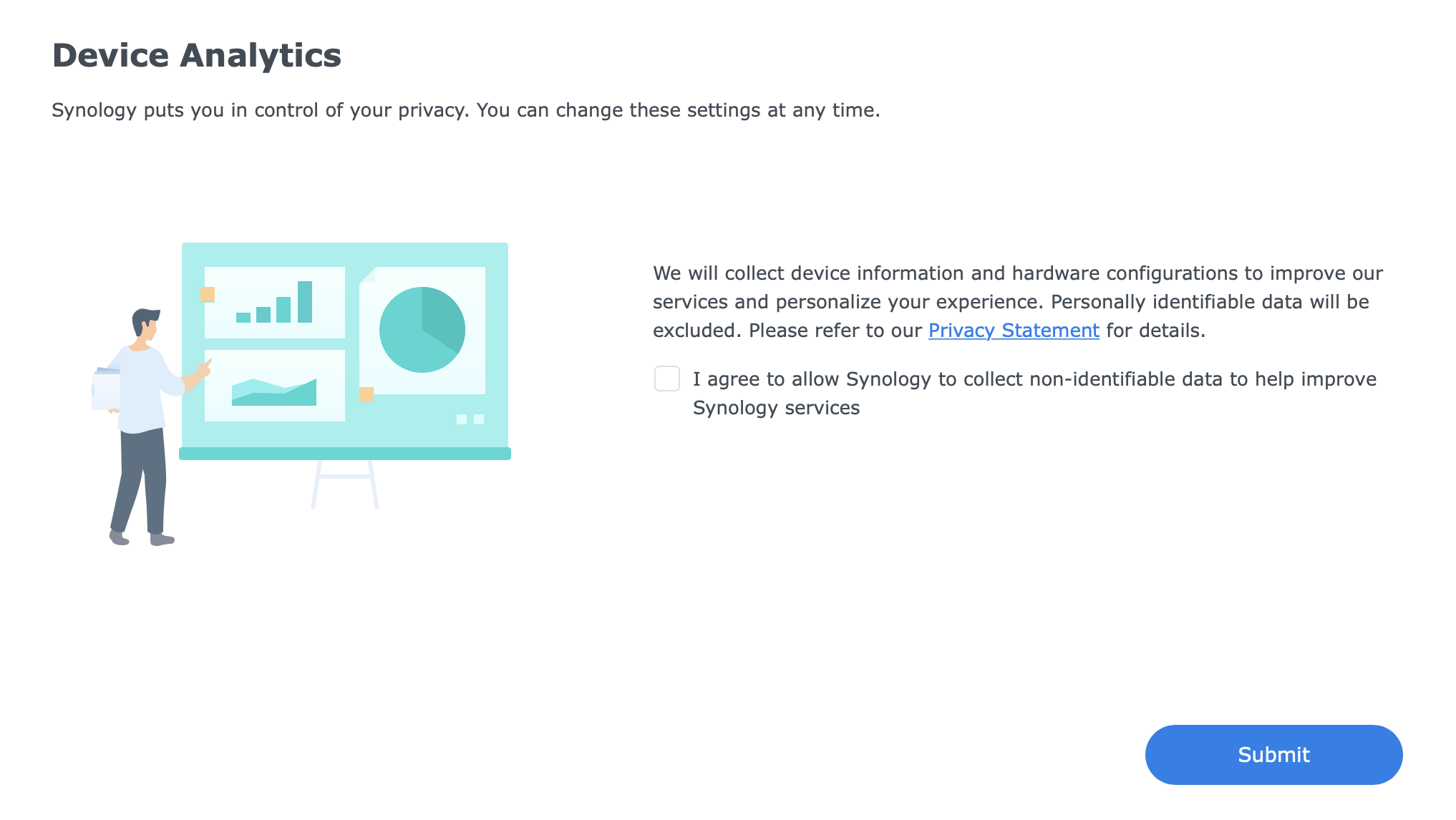Click the blue Submit button

[x=1273, y=755]
